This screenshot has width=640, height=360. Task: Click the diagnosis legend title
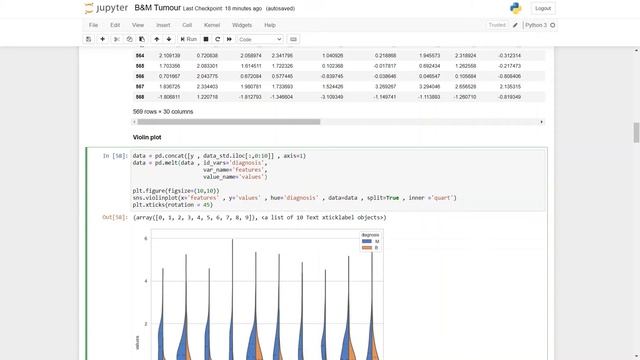tap(370, 235)
